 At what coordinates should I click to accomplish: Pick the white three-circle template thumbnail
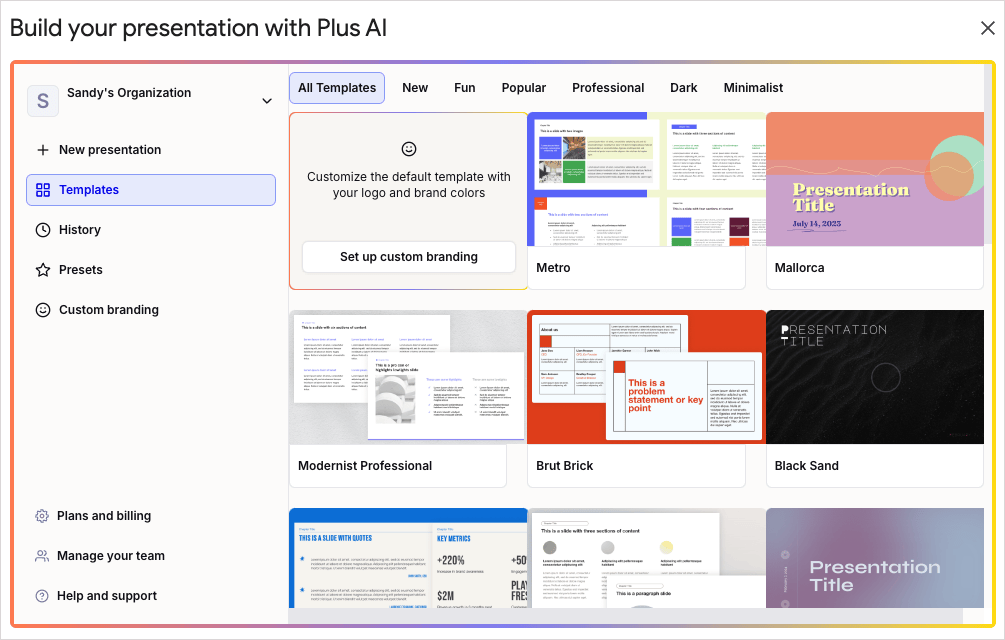coord(647,558)
